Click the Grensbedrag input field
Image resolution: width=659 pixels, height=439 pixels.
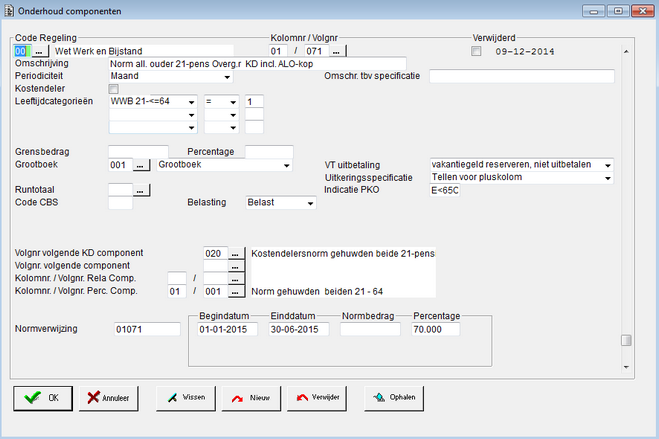click(138, 152)
